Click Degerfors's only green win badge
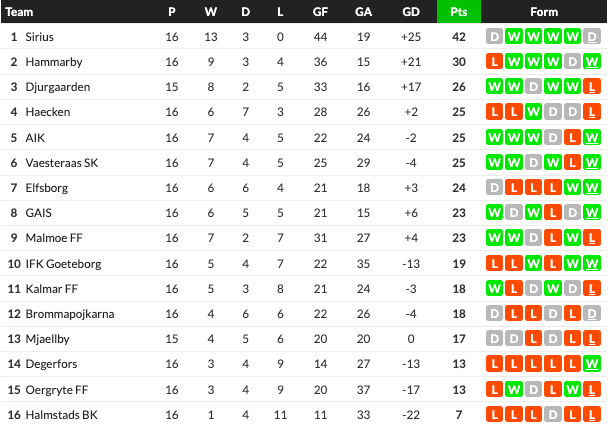This screenshot has height=428, width=608. (x=592, y=364)
